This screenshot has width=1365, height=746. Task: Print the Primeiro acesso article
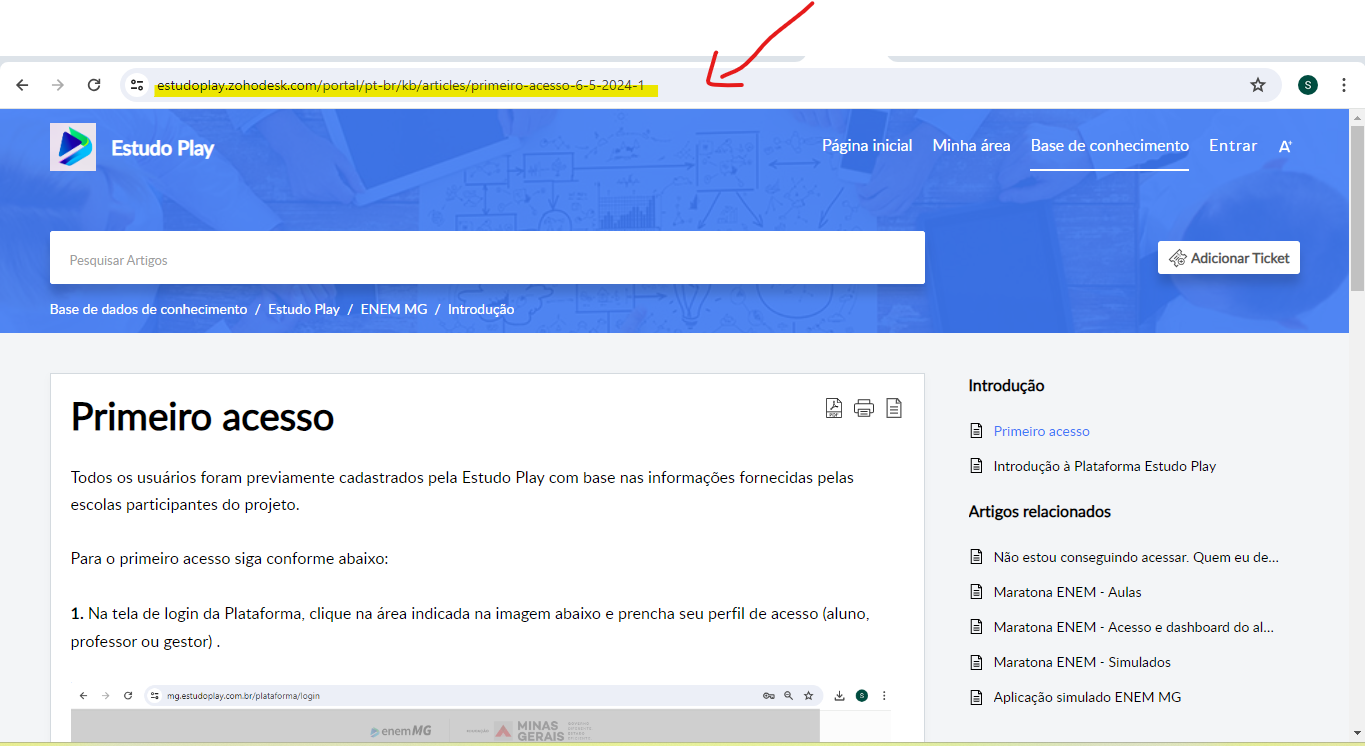point(864,408)
